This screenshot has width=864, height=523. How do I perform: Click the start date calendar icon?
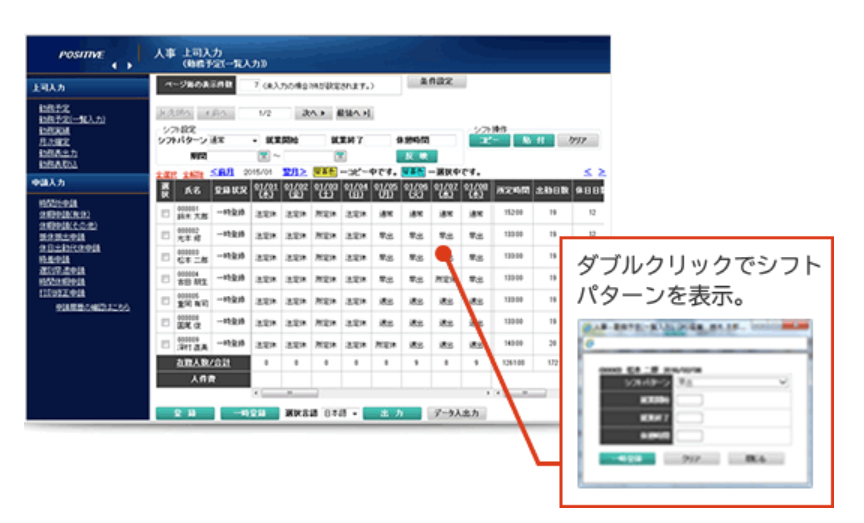tap(264, 156)
